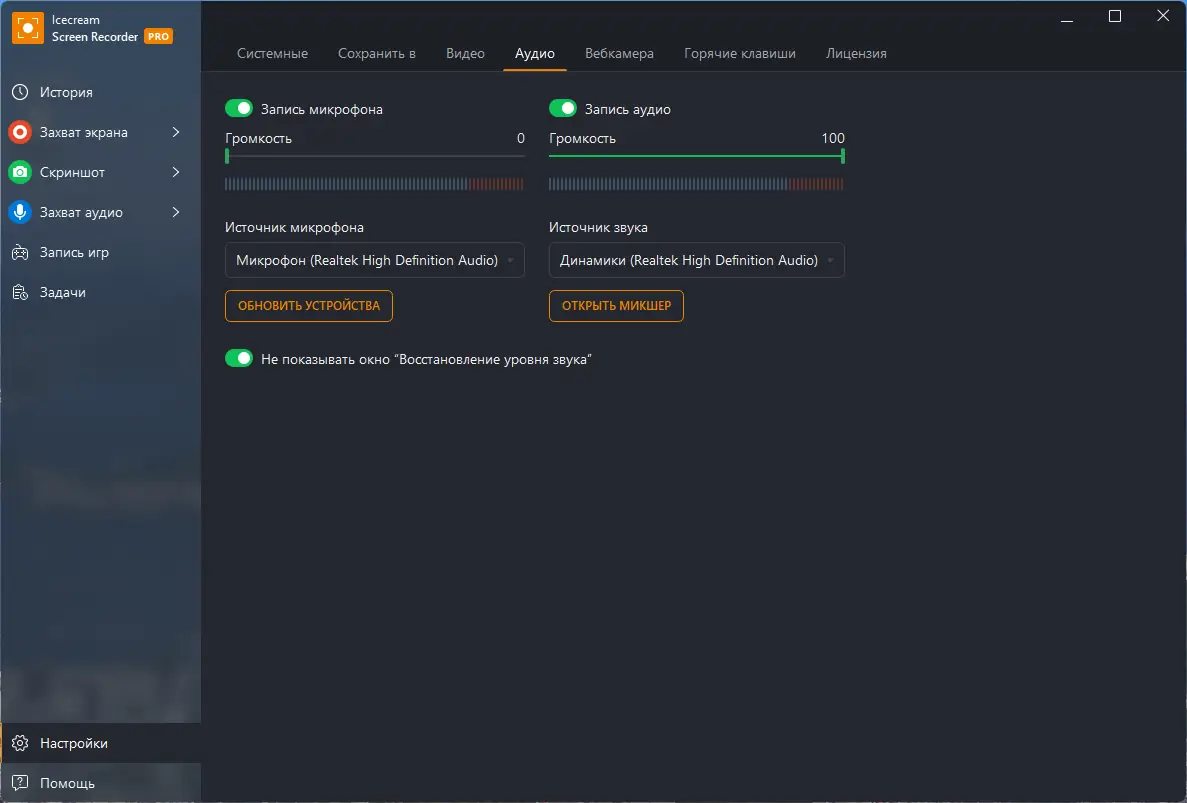This screenshot has height=803, width=1187.
Task: Click the «Обновить устройства» button
Action: (309, 306)
